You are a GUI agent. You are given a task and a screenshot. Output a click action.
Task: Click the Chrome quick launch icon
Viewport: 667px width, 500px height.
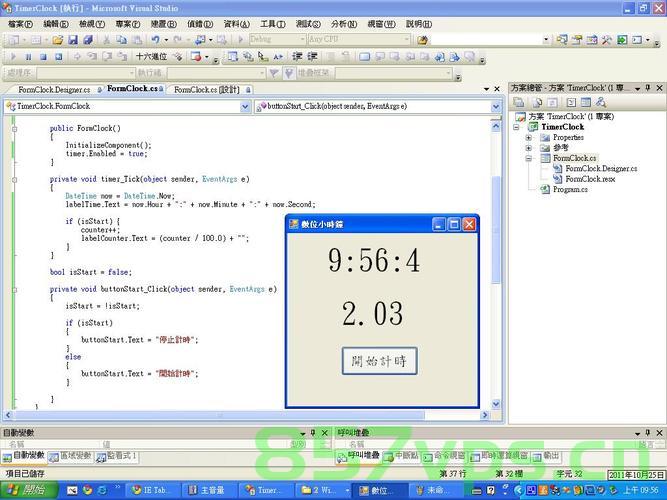87,490
